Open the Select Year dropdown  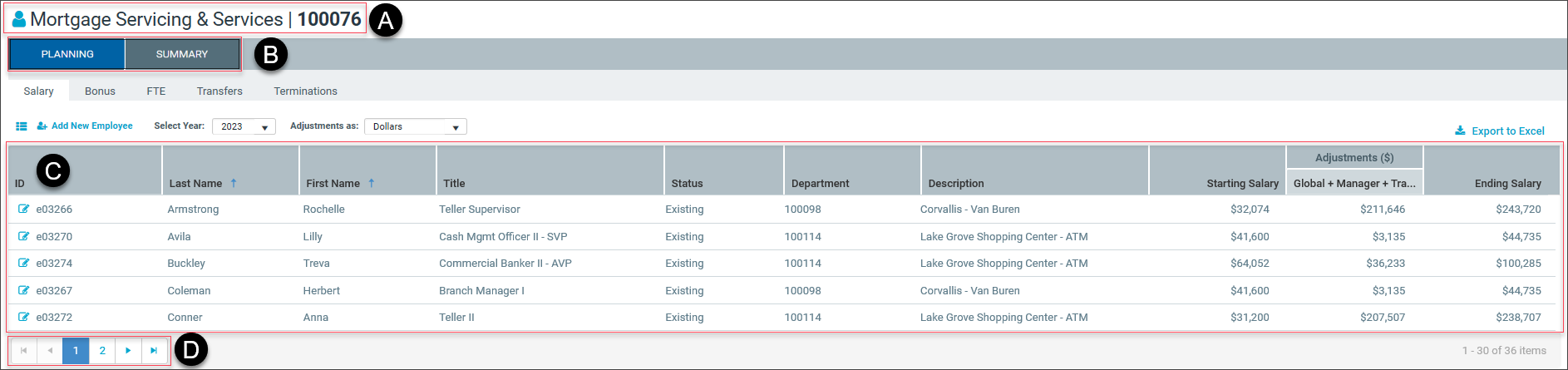(244, 126)
